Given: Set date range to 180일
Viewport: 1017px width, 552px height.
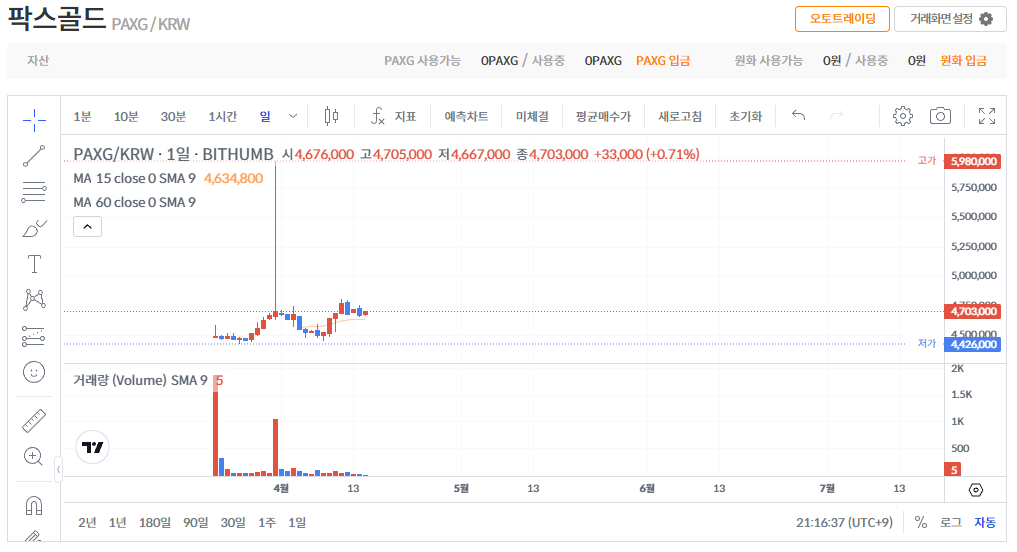Looking at the screenshot, I should point(154,523).
